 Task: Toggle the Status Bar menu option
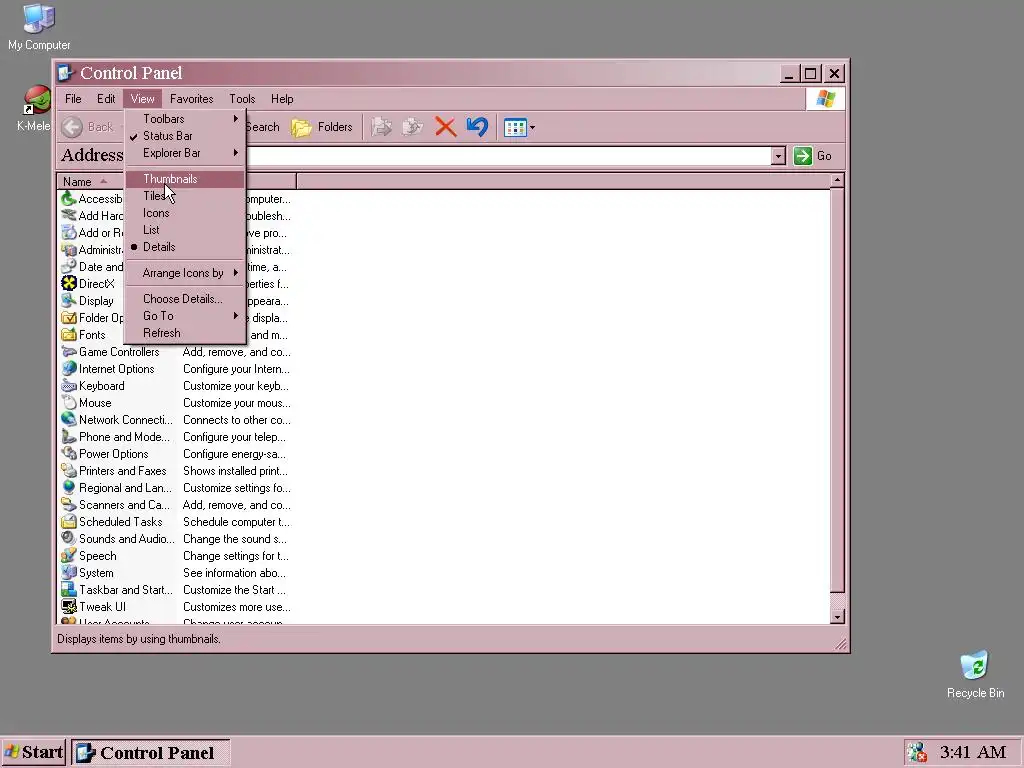tap(185, 136)
